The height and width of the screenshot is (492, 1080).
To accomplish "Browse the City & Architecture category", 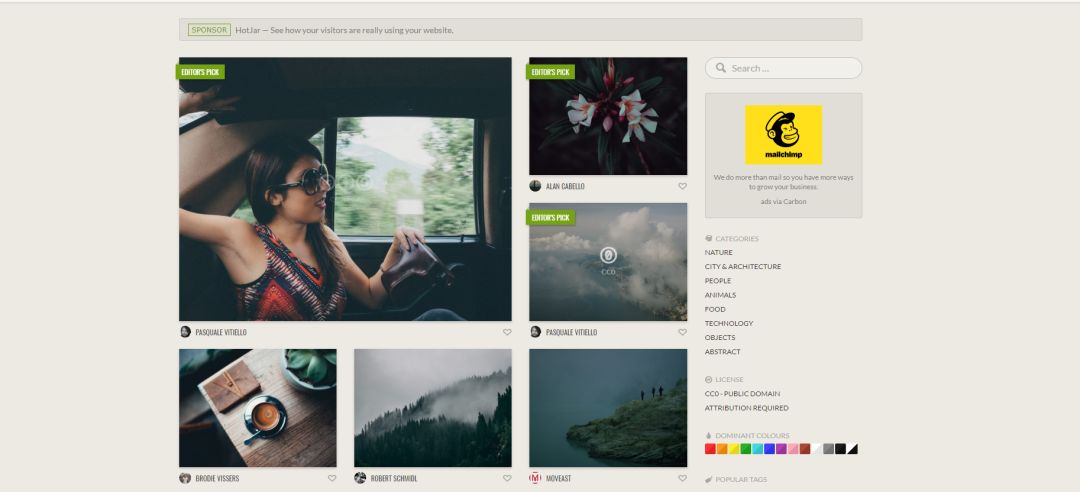I will click(x=742, y=267).
